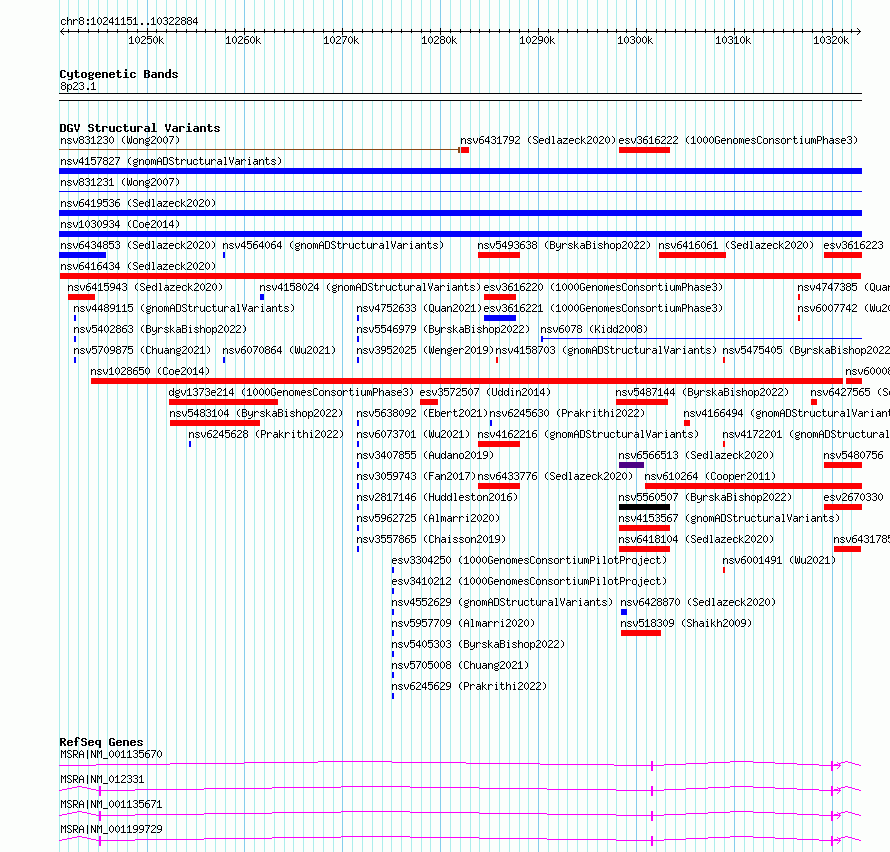The width and height of the screenshot is (890, 852).
Task: Click nsv4158703 (gnomADStructuralVariants) label
Action: (x=606, y=350)
